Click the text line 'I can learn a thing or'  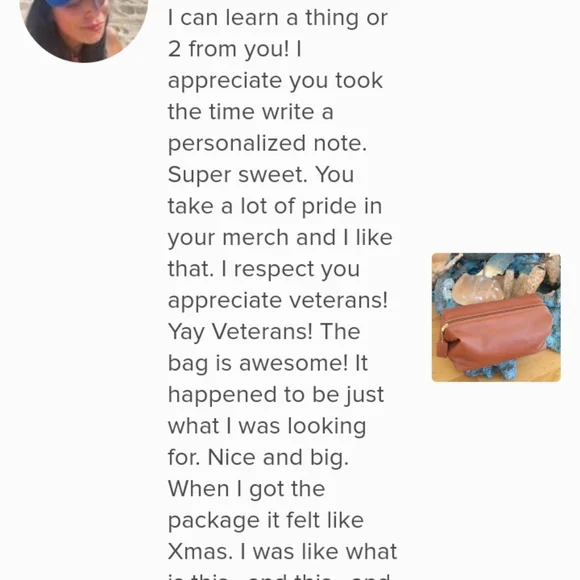point(278,18)
